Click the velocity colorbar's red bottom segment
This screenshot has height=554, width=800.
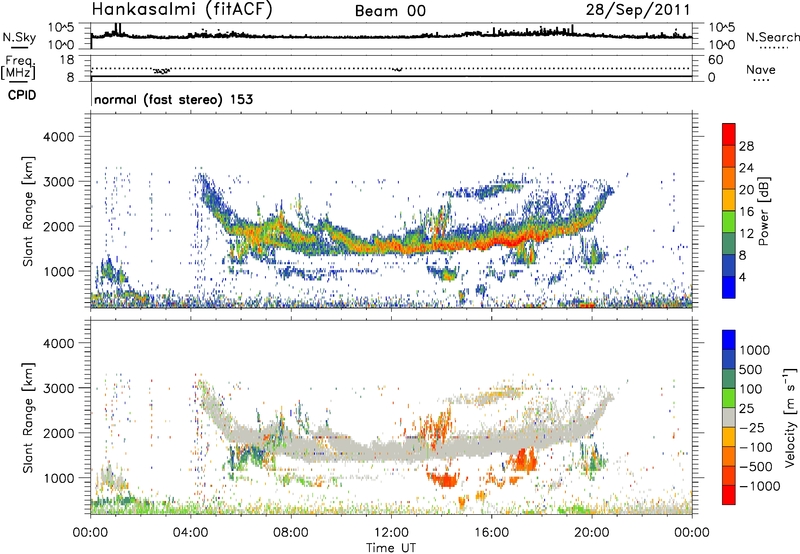click(729, 495)
